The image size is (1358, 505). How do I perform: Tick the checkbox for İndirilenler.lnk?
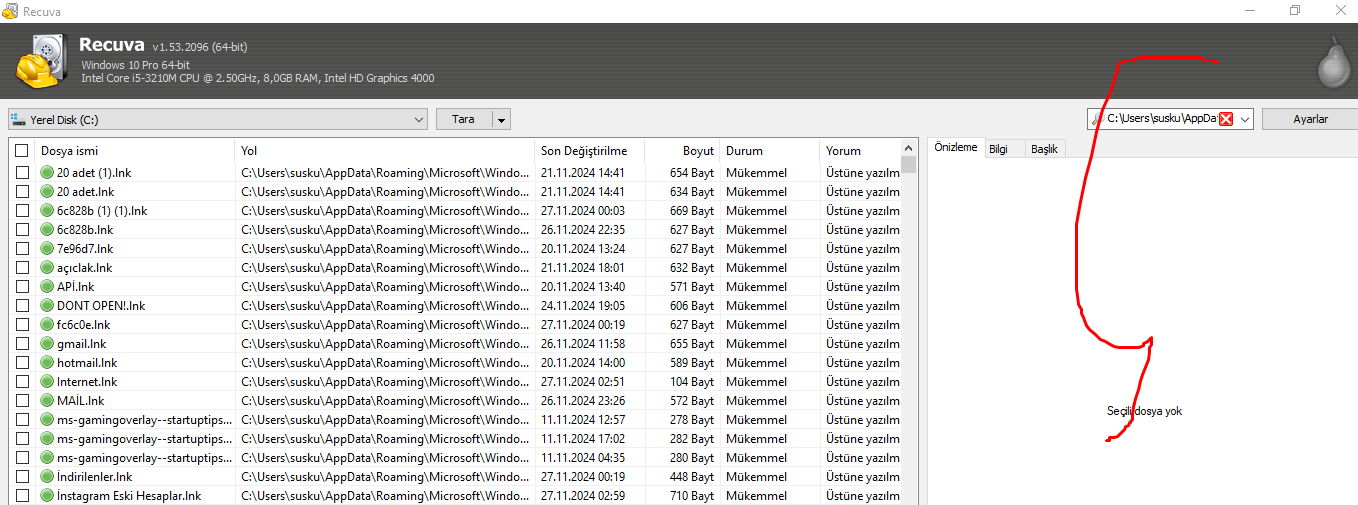pyautogui.click(x=22, y=477)
